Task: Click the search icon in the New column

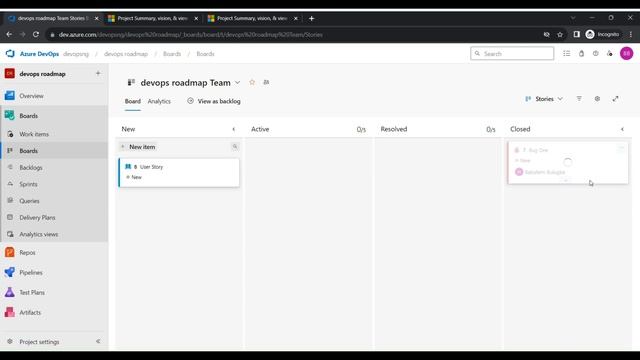Action: pyautogui.click(x=235, y=147)
